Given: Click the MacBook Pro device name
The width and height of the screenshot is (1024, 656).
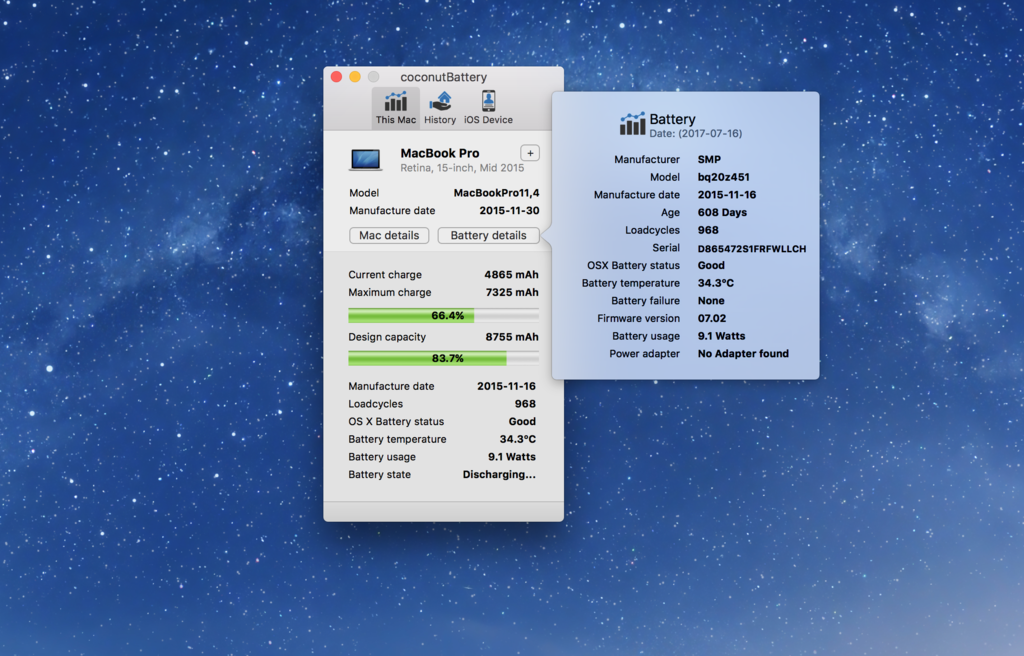Looking at the screenshot, I should tap(440, 153).
